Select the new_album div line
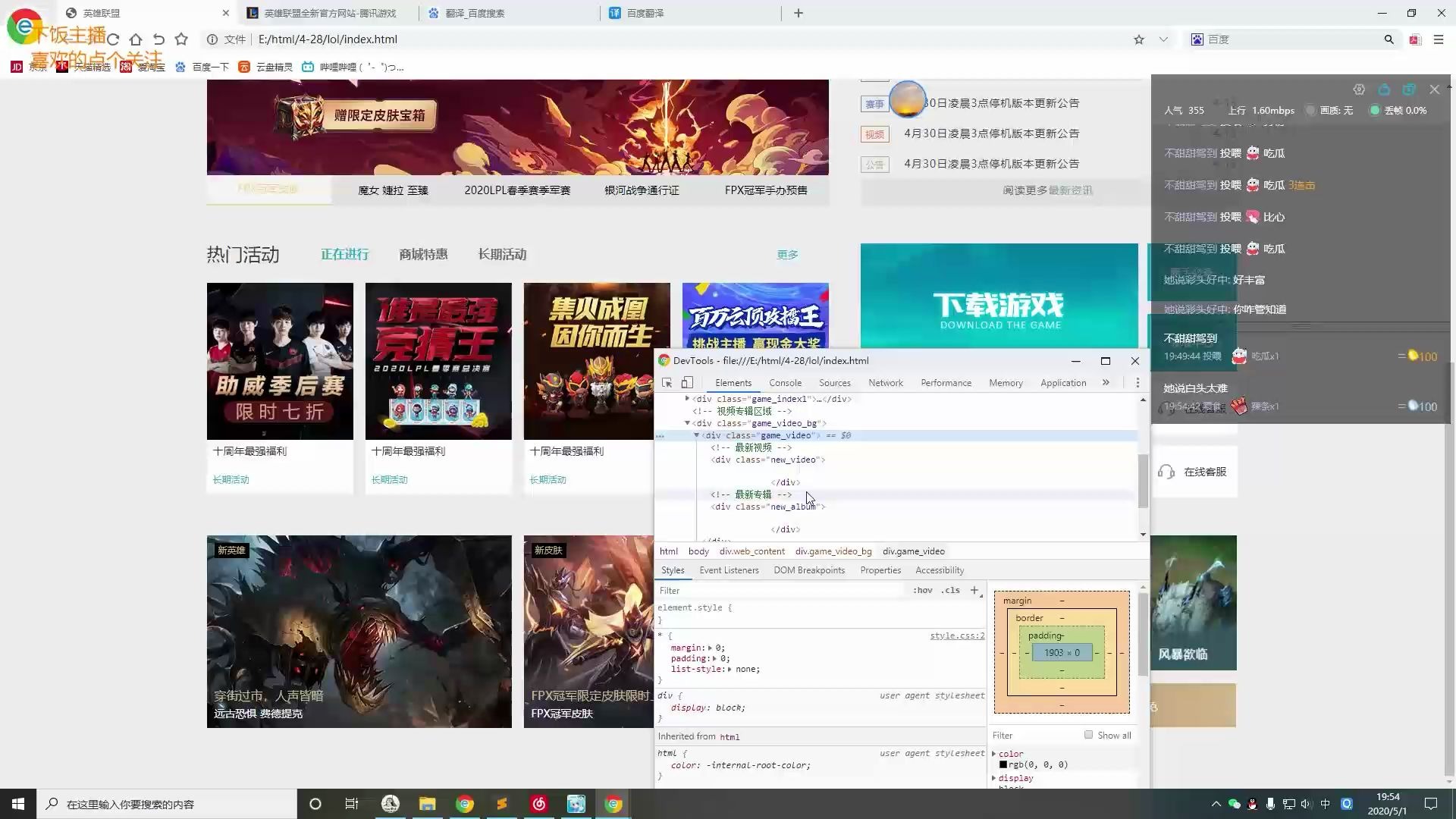1456x819 pixels. coord(767,507)
